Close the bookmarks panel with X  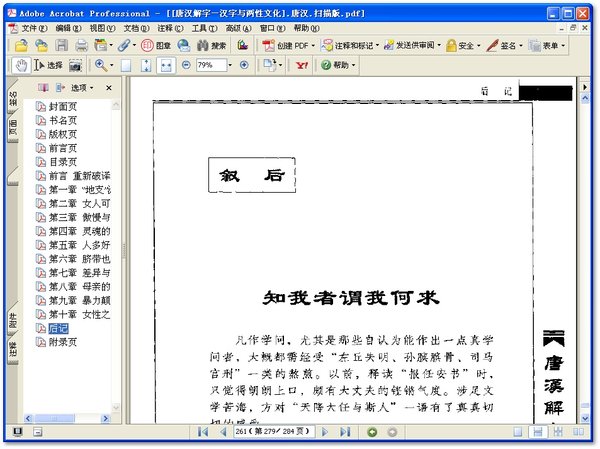point(109,88)
